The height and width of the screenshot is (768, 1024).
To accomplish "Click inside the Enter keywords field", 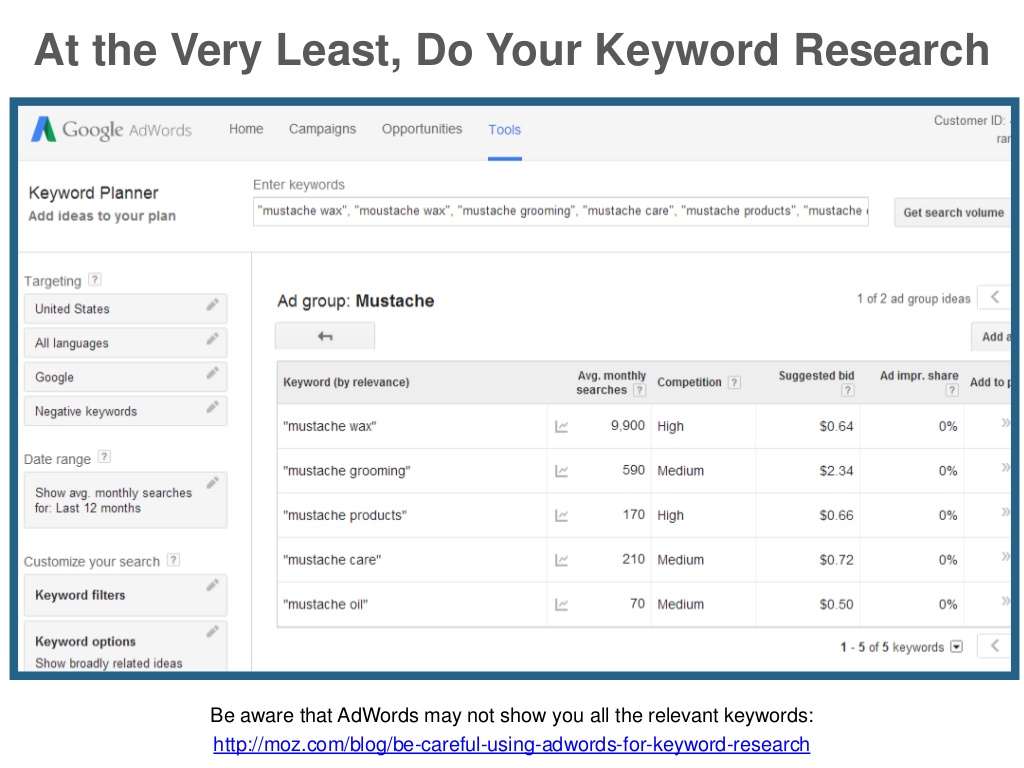I will [x=560, y=211].
